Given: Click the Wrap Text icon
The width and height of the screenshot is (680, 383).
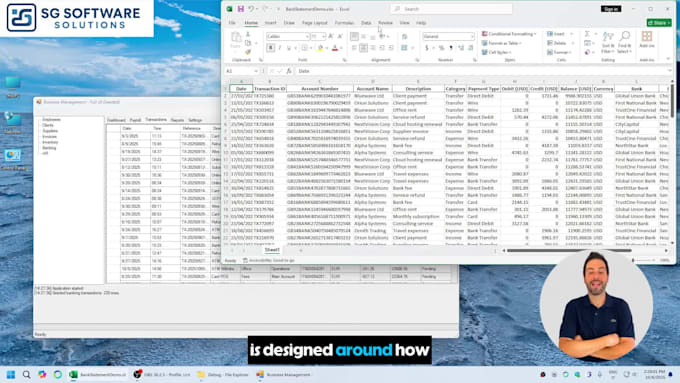Looking at the screenshot, I should [x=404, y=36].
